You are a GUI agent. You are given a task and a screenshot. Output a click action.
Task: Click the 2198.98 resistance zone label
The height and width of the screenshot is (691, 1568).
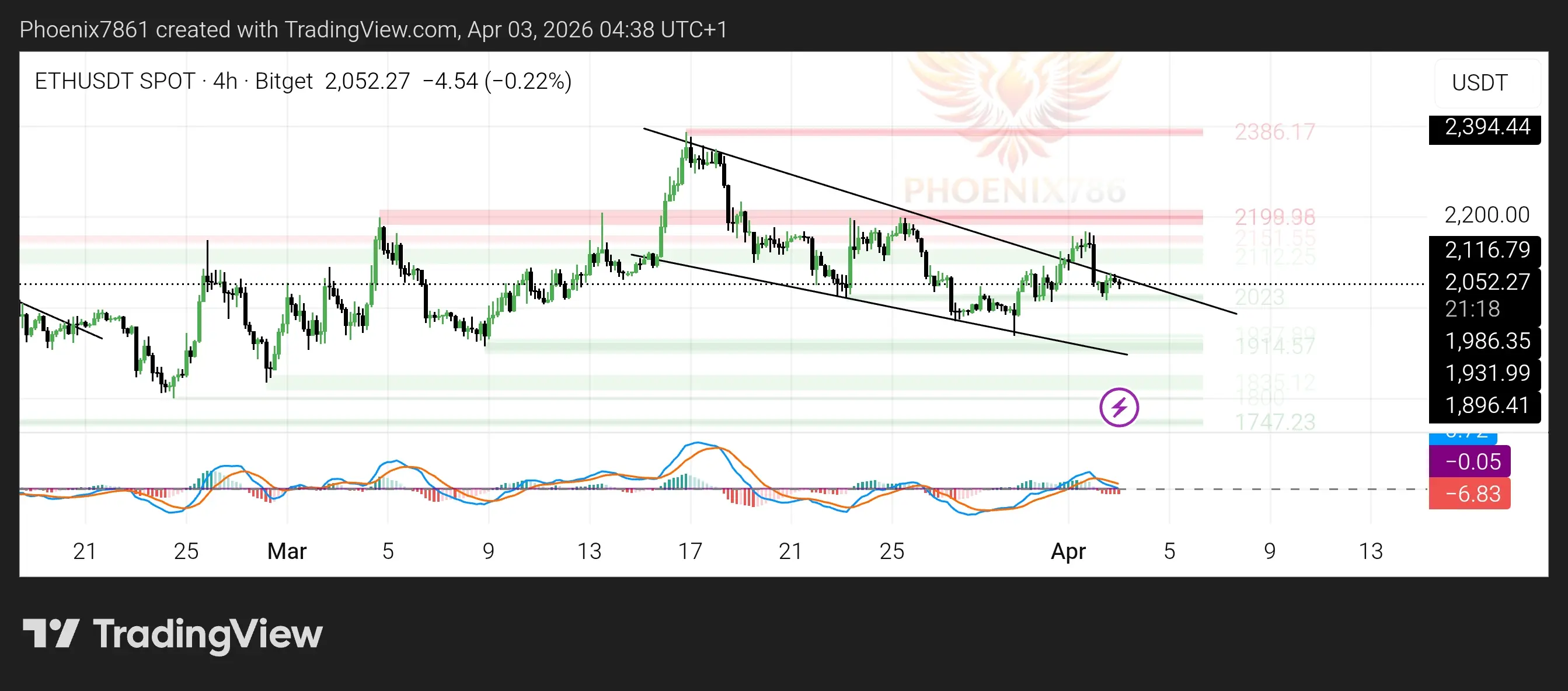click(x=1274, y=216)
